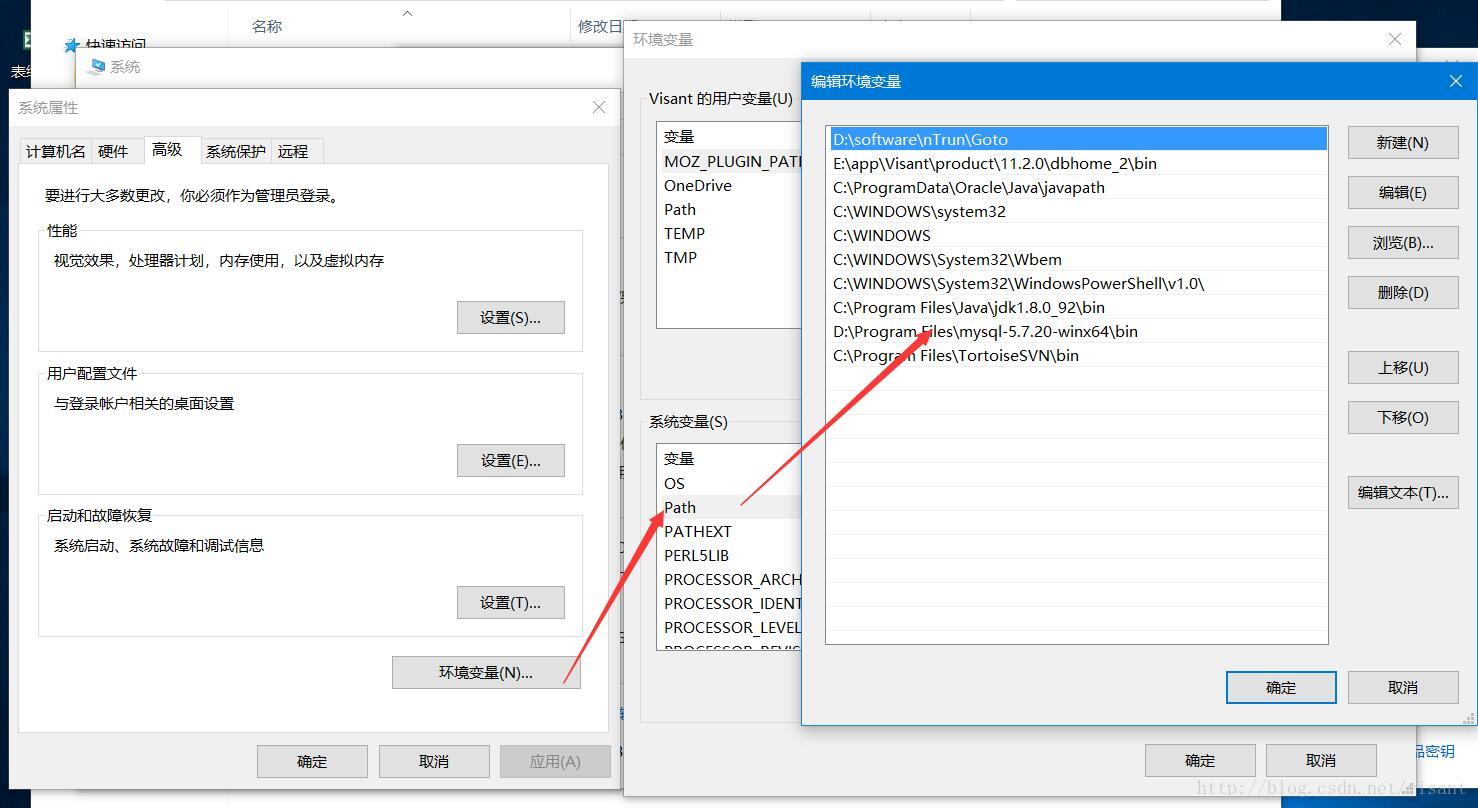Click the System window icon in its title bar
This screenshot has height=808, width=1478.
[96, 67]
